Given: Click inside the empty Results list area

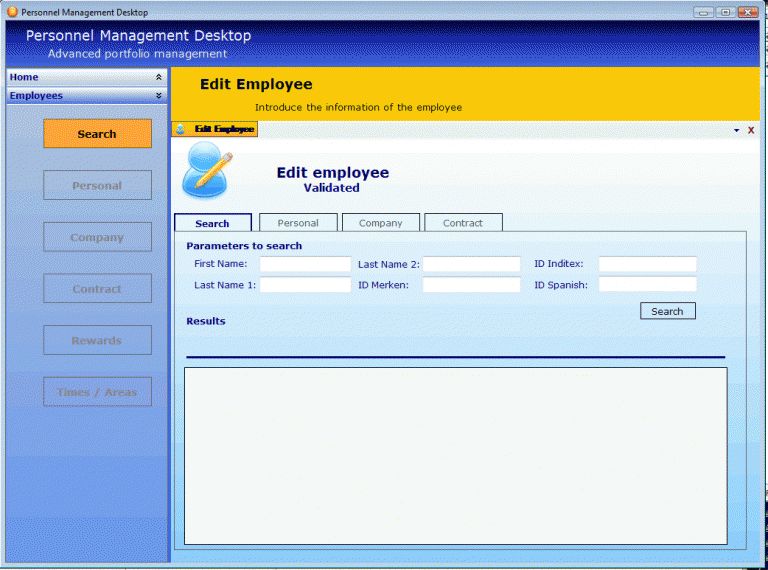Looking at the screenshot, I should point(455,455).
